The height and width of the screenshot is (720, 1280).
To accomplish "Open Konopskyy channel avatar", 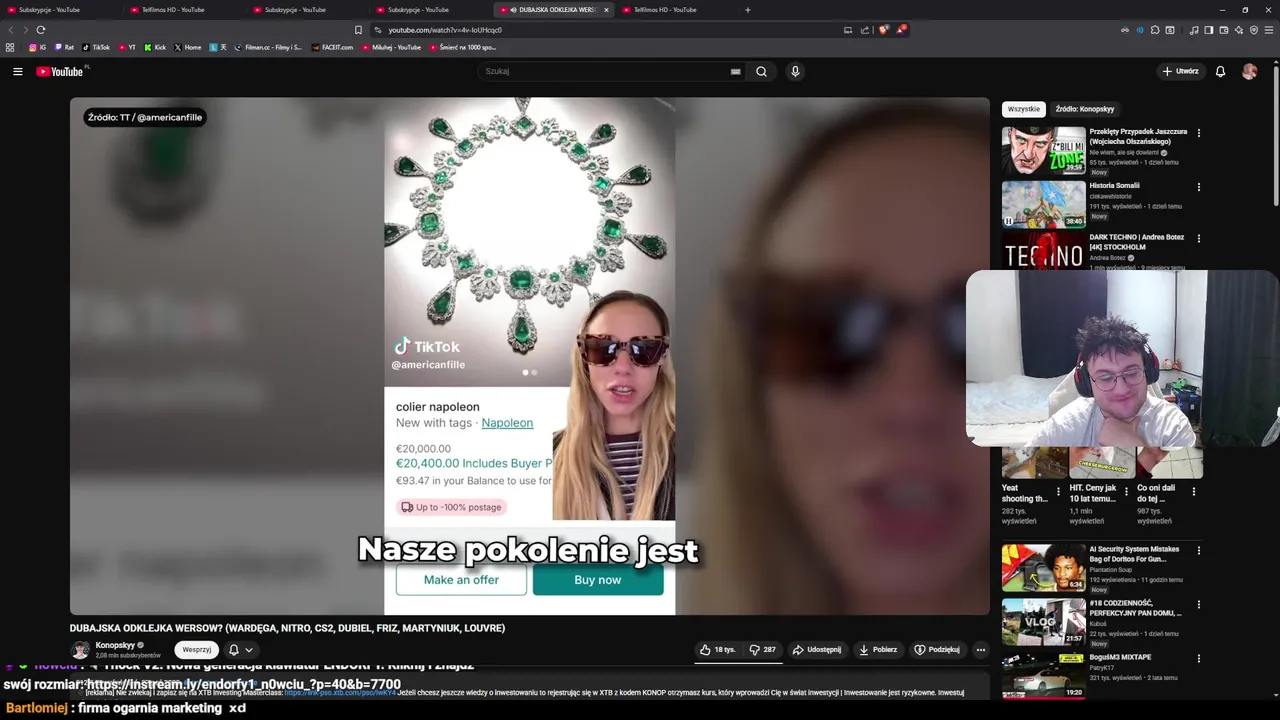I will 80,650.
